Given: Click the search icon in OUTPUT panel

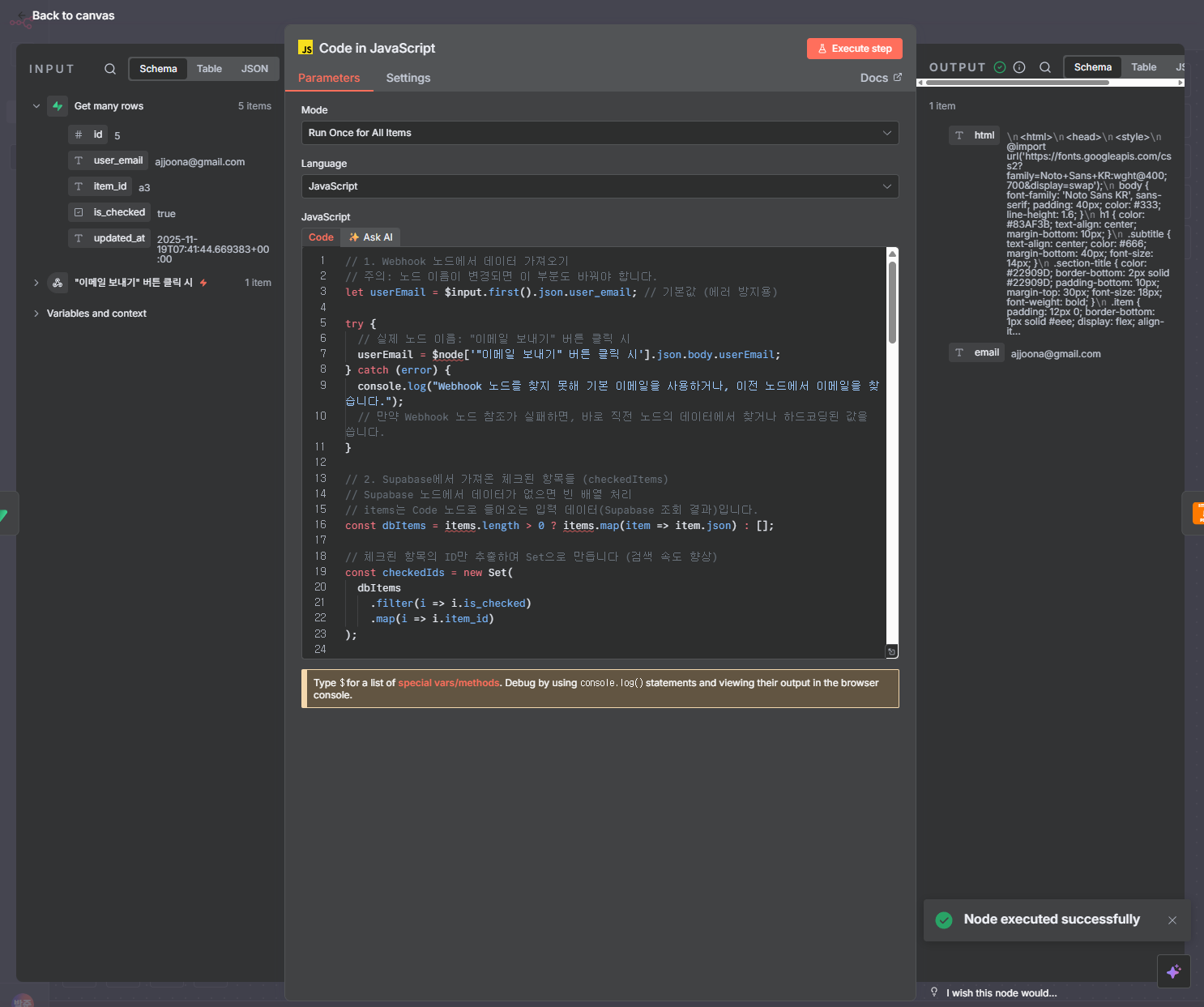Looking at the screenshot, I should (x=1045, y=67).
